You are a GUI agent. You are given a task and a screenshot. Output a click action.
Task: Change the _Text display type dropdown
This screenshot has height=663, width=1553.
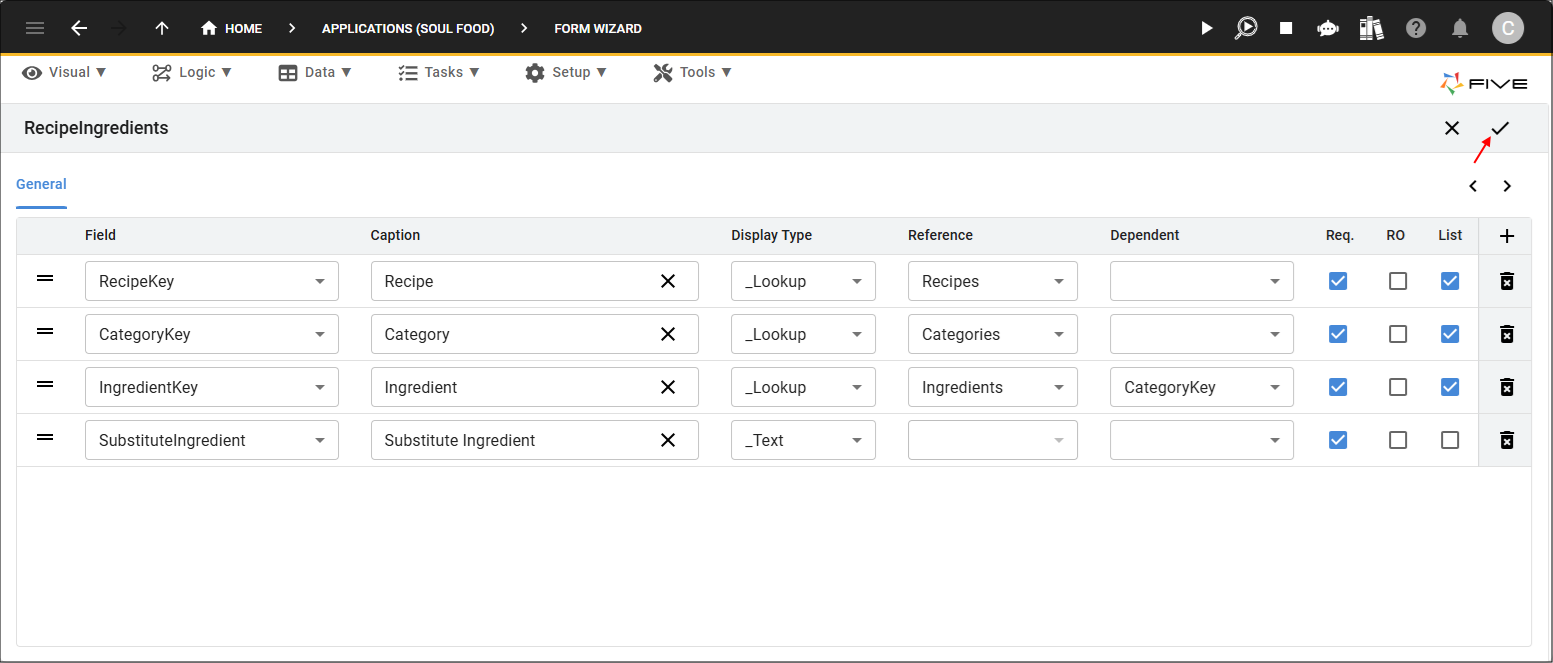click(803, 440)
